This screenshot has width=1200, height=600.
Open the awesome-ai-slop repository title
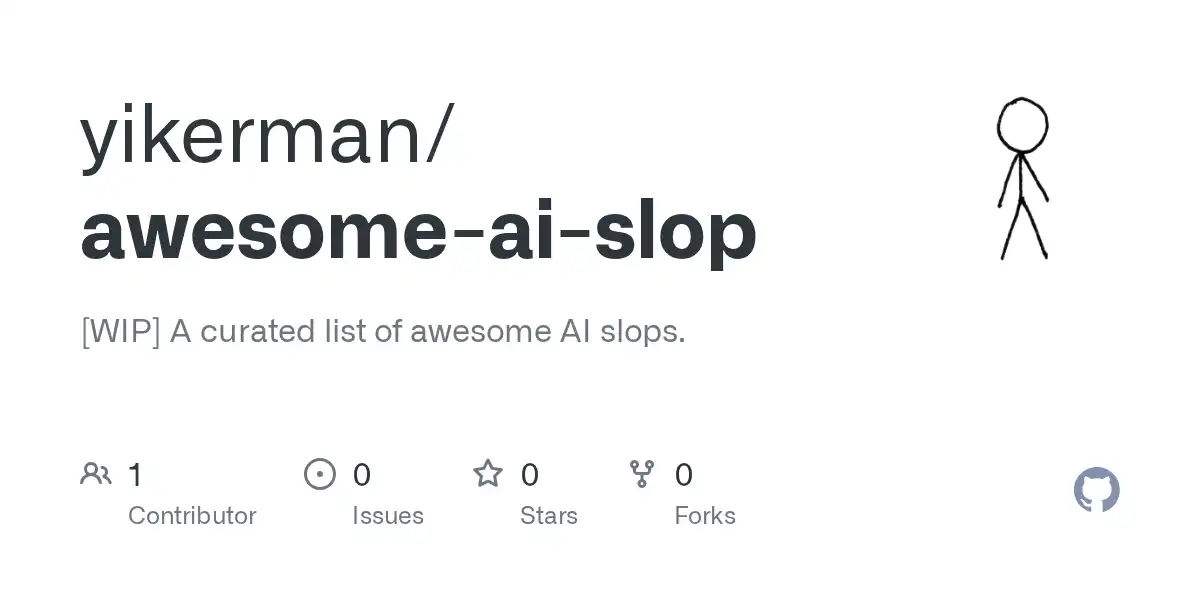(418, 231)
